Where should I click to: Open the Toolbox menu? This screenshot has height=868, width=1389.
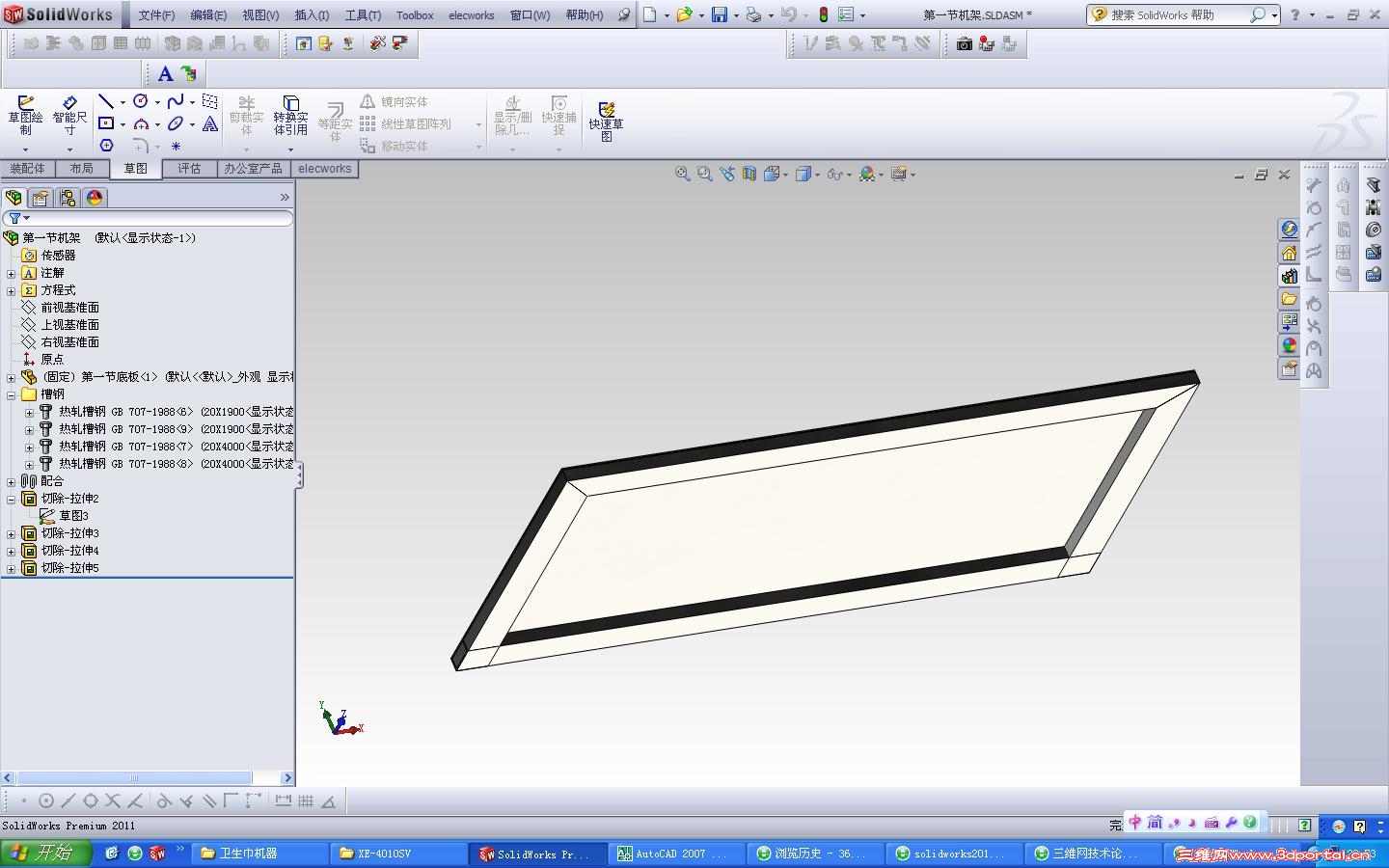click(415, 15)
